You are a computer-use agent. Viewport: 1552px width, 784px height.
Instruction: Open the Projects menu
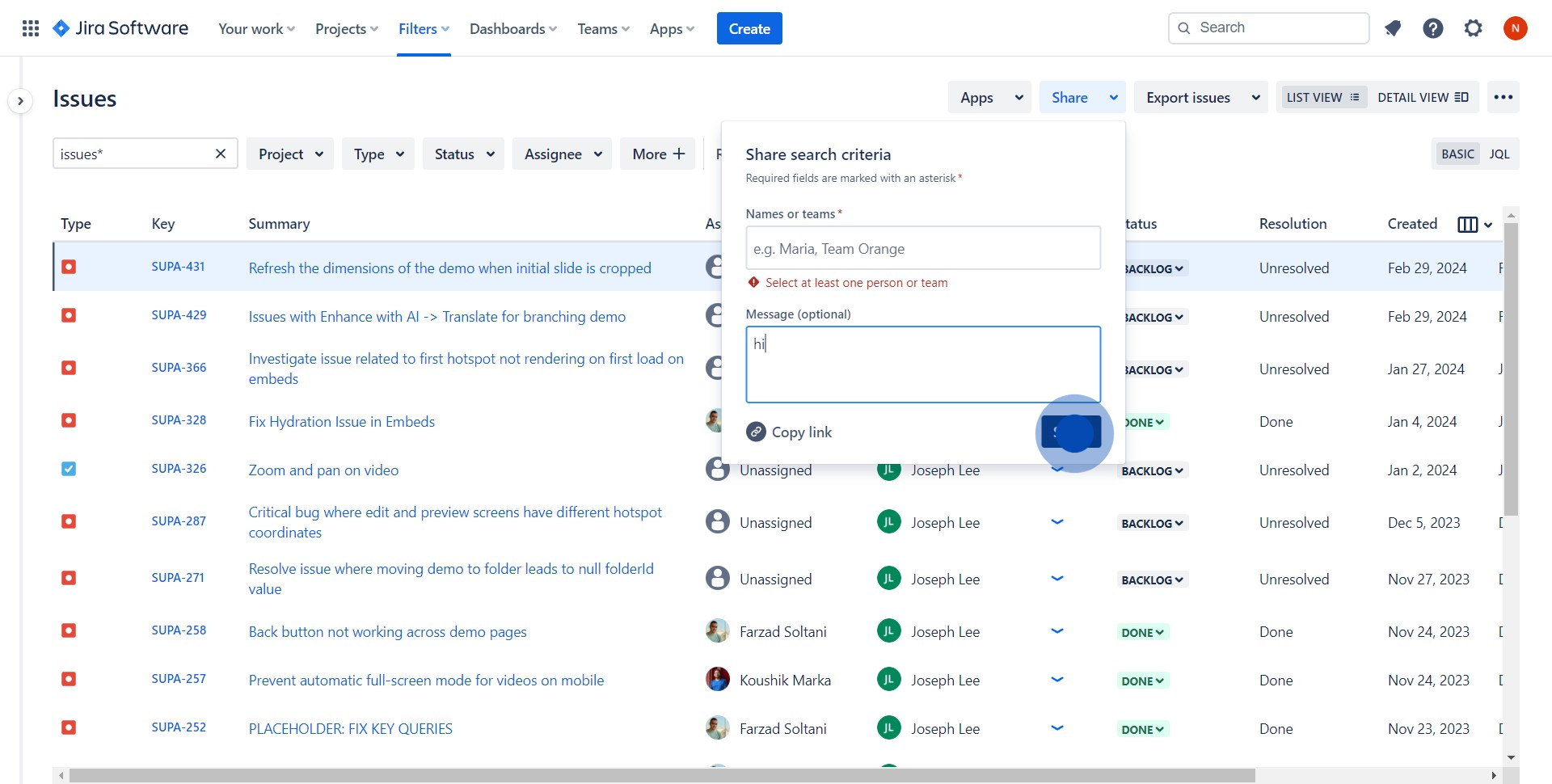346,29
